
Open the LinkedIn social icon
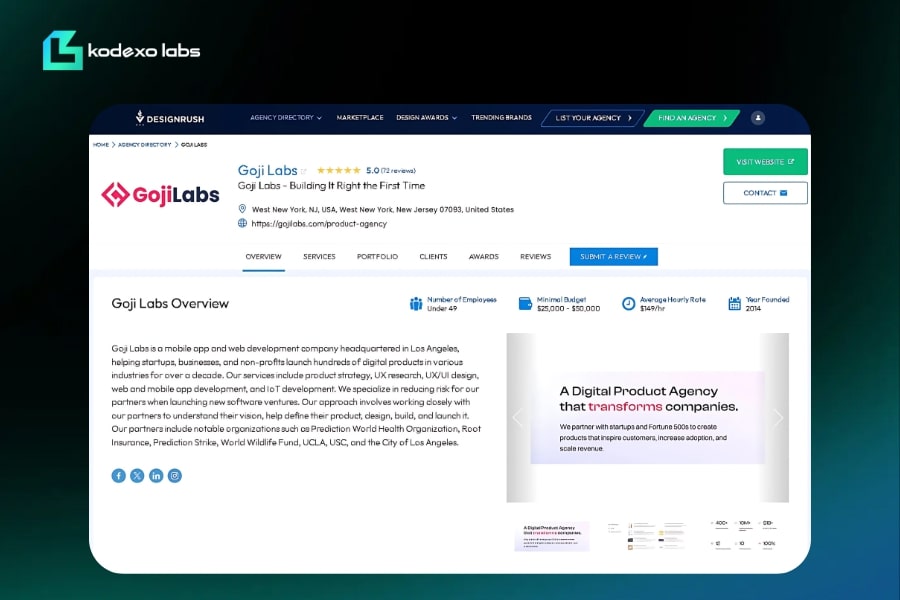[156, 475]
